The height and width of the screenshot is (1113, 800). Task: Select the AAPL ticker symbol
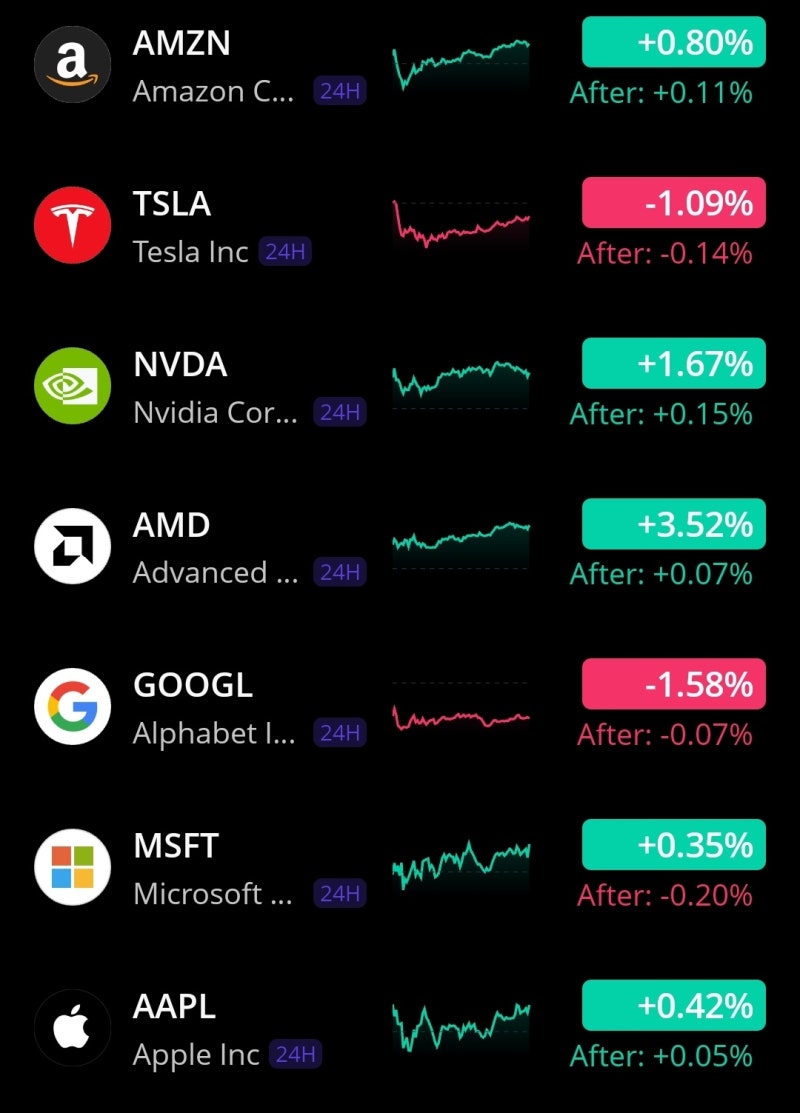point(174,1007)
